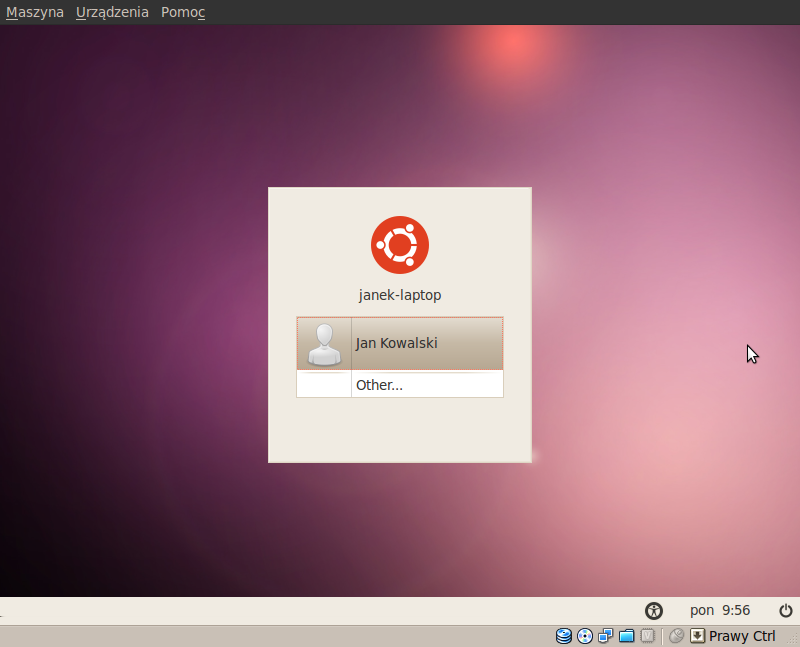Open the accessibility preferences icon
The height and width of the screenshot is (647, 800).
(x=654, y=610)
